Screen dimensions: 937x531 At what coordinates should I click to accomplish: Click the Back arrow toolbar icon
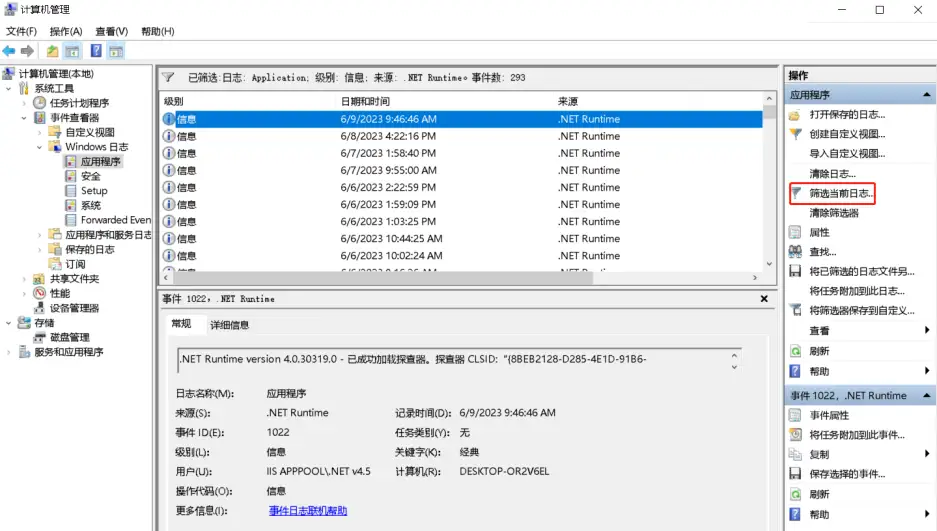pos(9,51)
